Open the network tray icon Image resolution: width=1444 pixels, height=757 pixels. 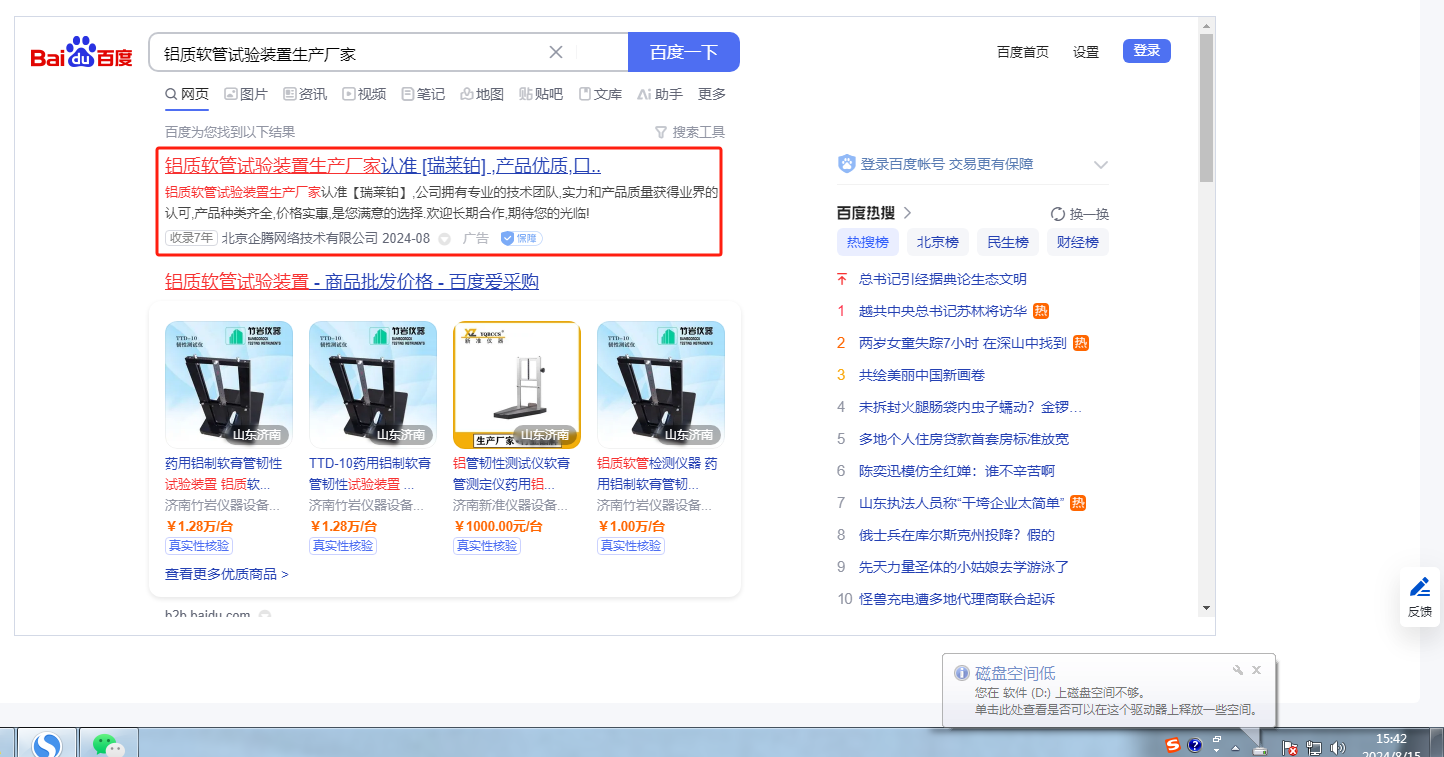(x=1314, y=748)
